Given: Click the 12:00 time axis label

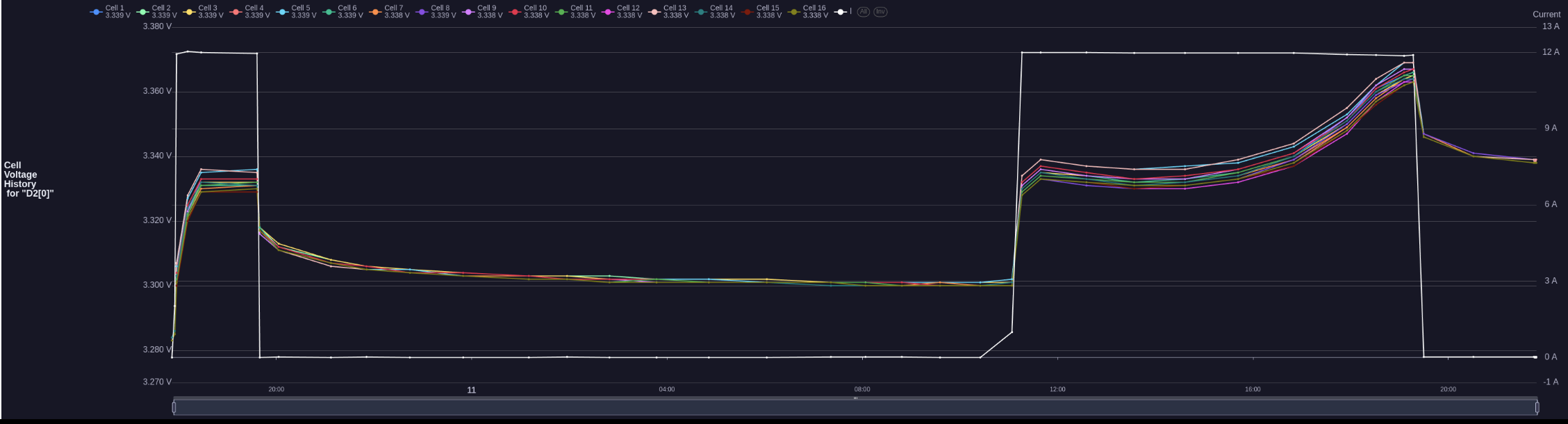Looking at the screenshot, I should (1057, 389).
